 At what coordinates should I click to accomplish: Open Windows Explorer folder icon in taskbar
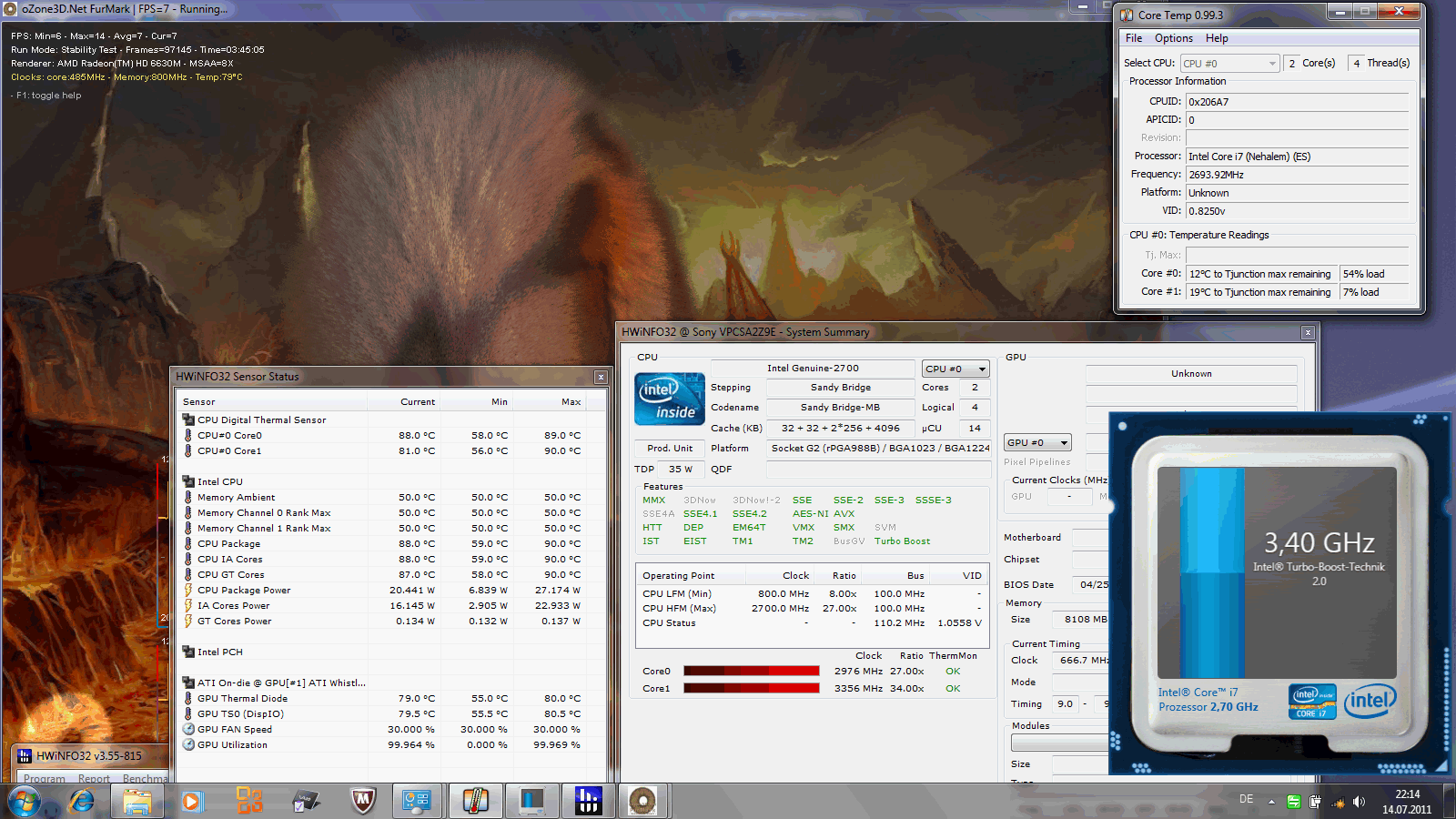tap(136, 801)
